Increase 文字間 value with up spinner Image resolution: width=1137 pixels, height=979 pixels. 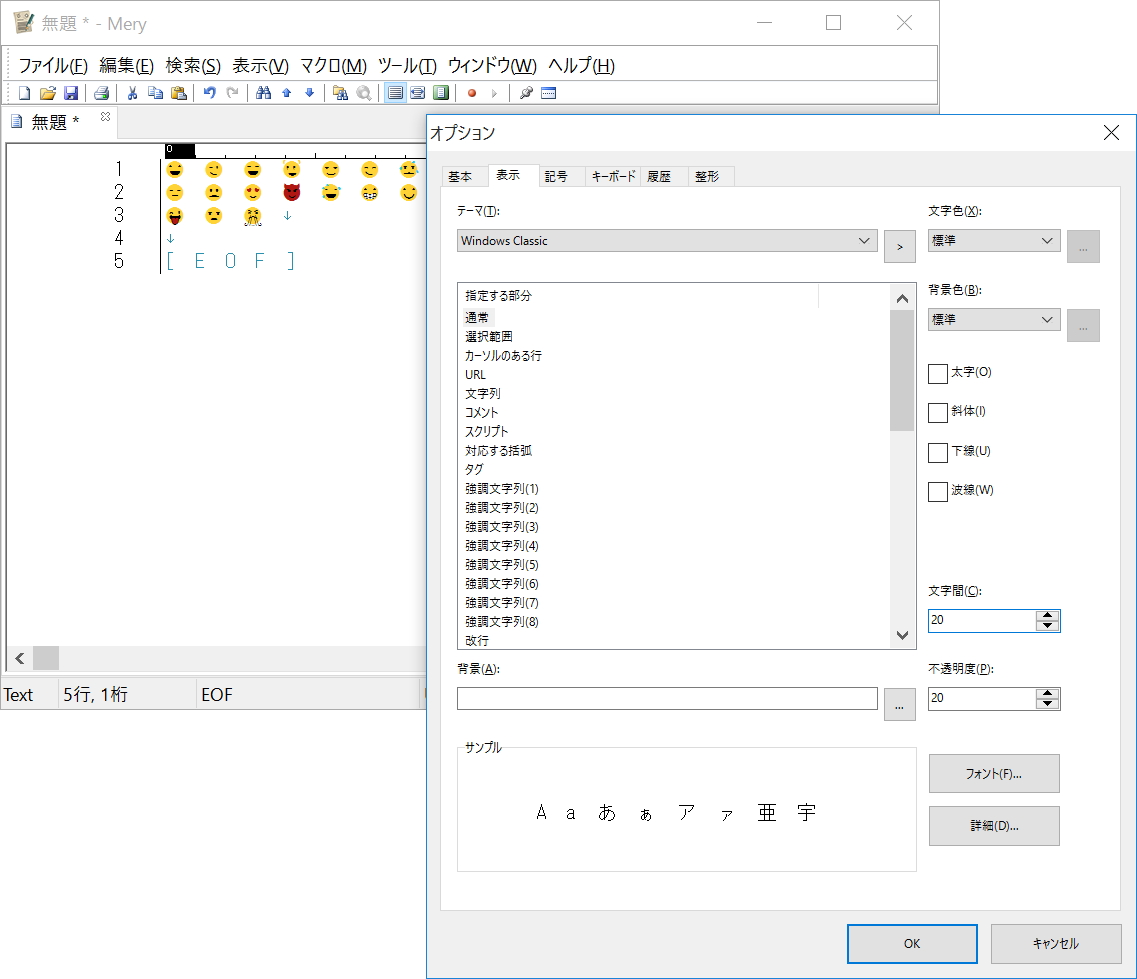pos(1047,616)
